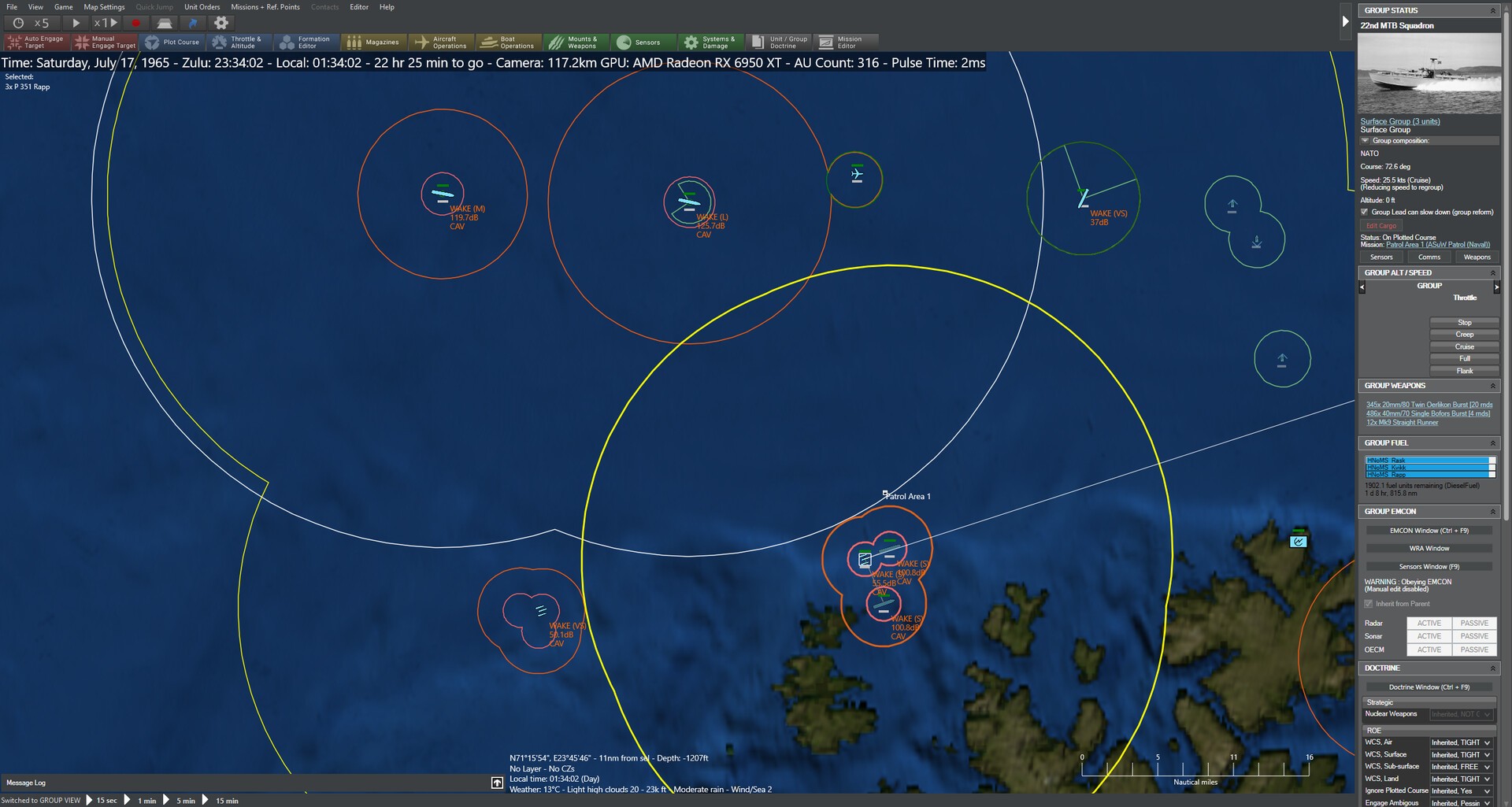Set Sonar EMCON to PASSIVE
Screen dimensions: 1512x807
point(1474,636)
